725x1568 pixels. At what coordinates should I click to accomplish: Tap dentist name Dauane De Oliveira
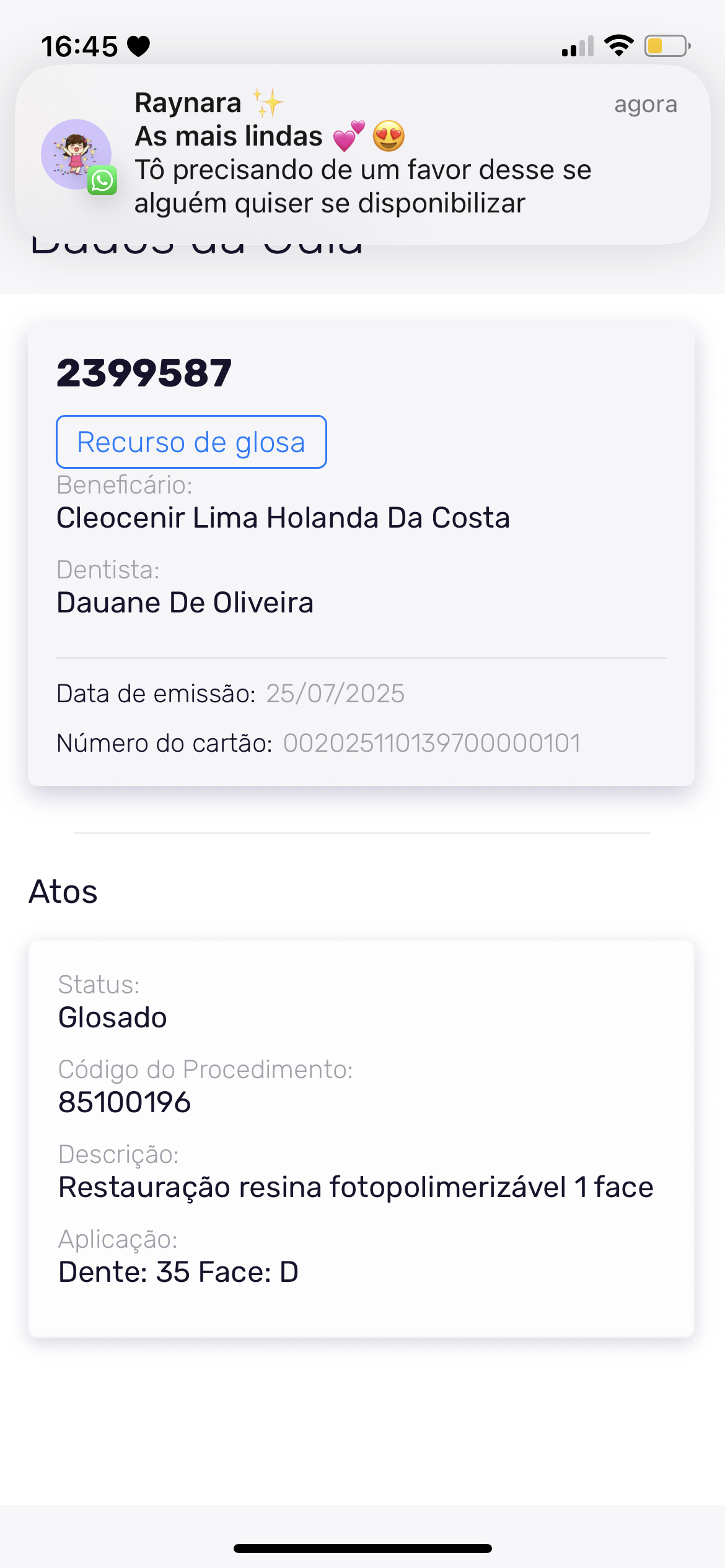click(x=185, y=603)
